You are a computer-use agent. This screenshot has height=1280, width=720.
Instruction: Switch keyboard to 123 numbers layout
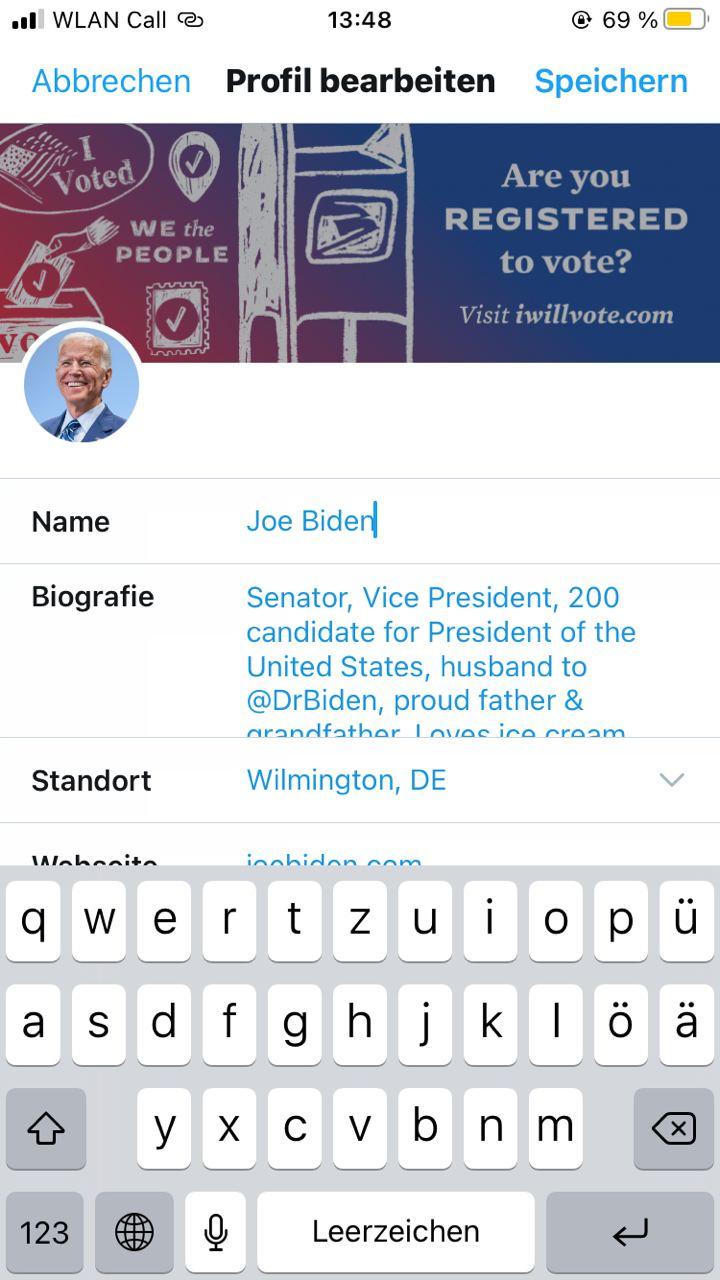click(x=45, y=1232)
